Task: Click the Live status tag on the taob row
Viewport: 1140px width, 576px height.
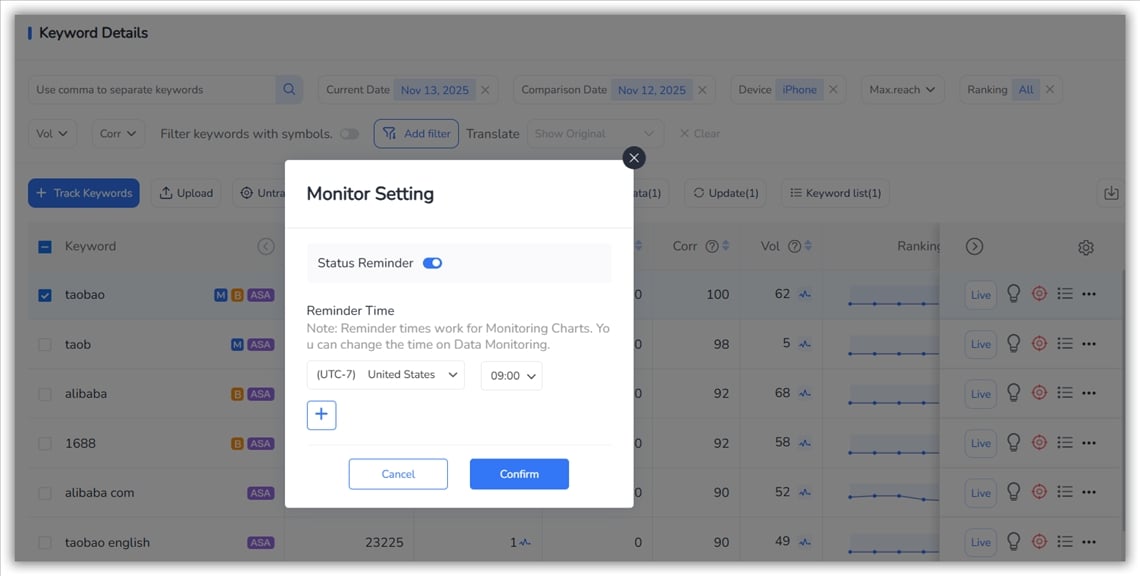Action: [x=980, y=343]
